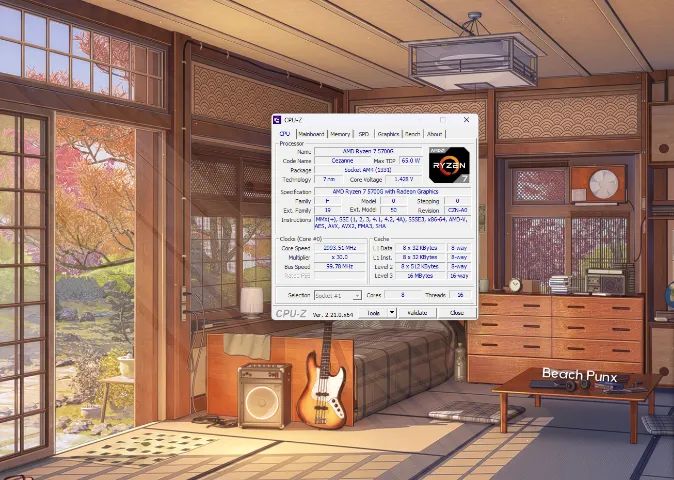This screenshot has height=480, width=674.
Task: Click the Package value Socket AM4
Action: click(368, 170)
